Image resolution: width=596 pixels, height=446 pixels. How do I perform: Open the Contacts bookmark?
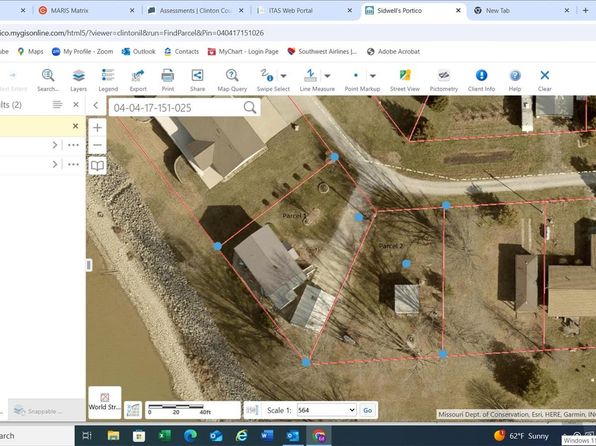point(181,51)
